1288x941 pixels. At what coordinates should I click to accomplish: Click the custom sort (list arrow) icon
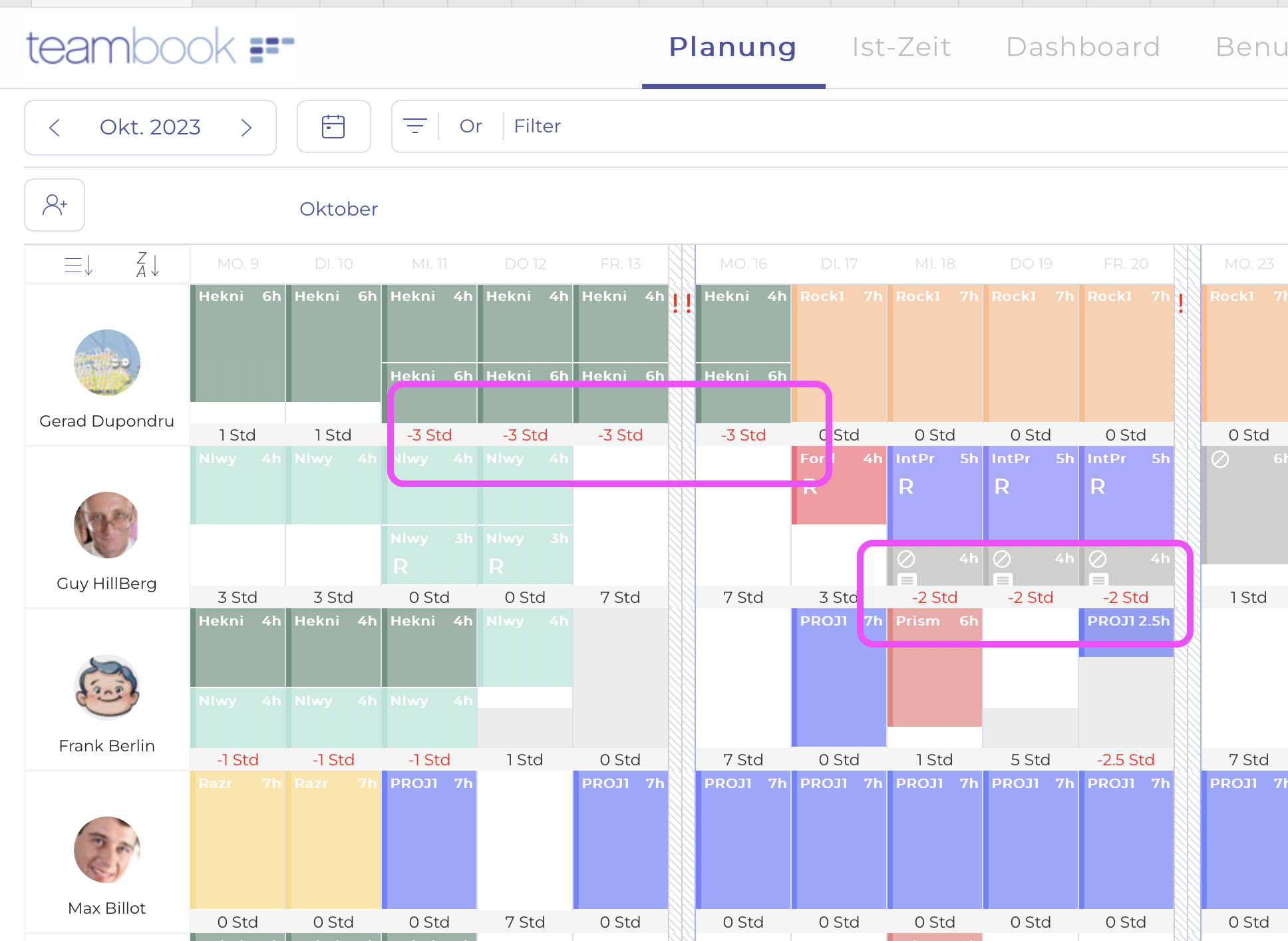coord(79,264)
